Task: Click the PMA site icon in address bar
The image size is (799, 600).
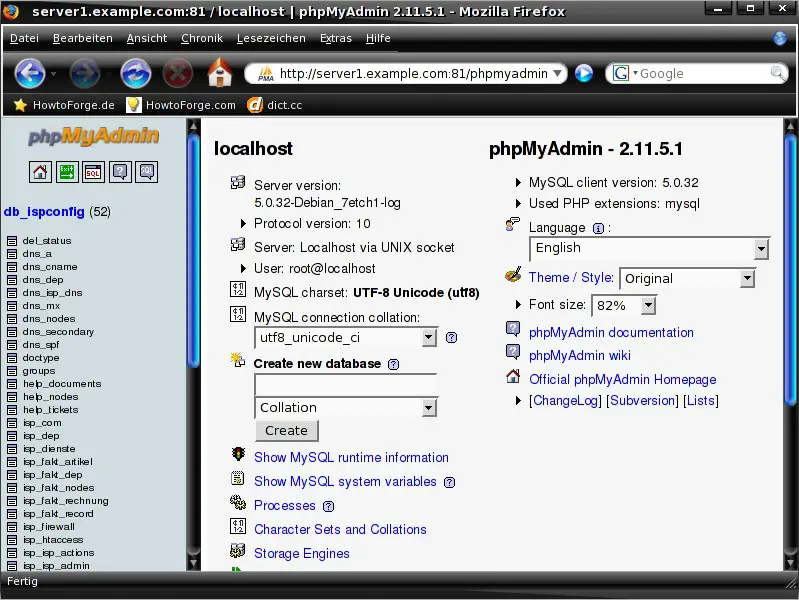Action: [x=265, y=74]
